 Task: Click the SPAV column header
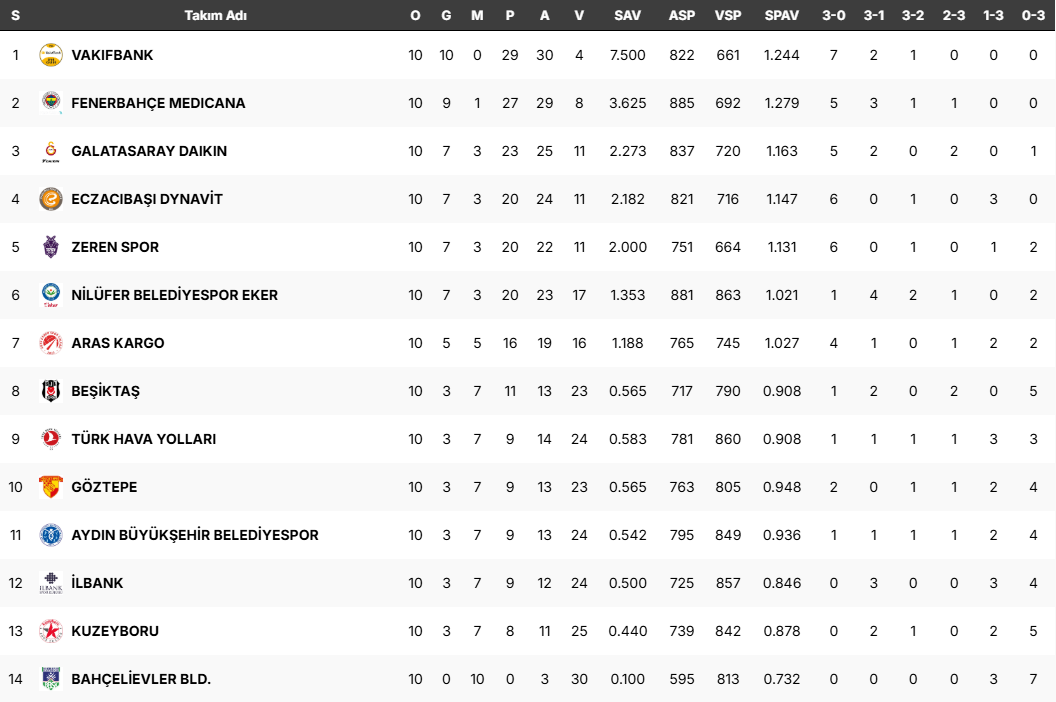point(781,16)
